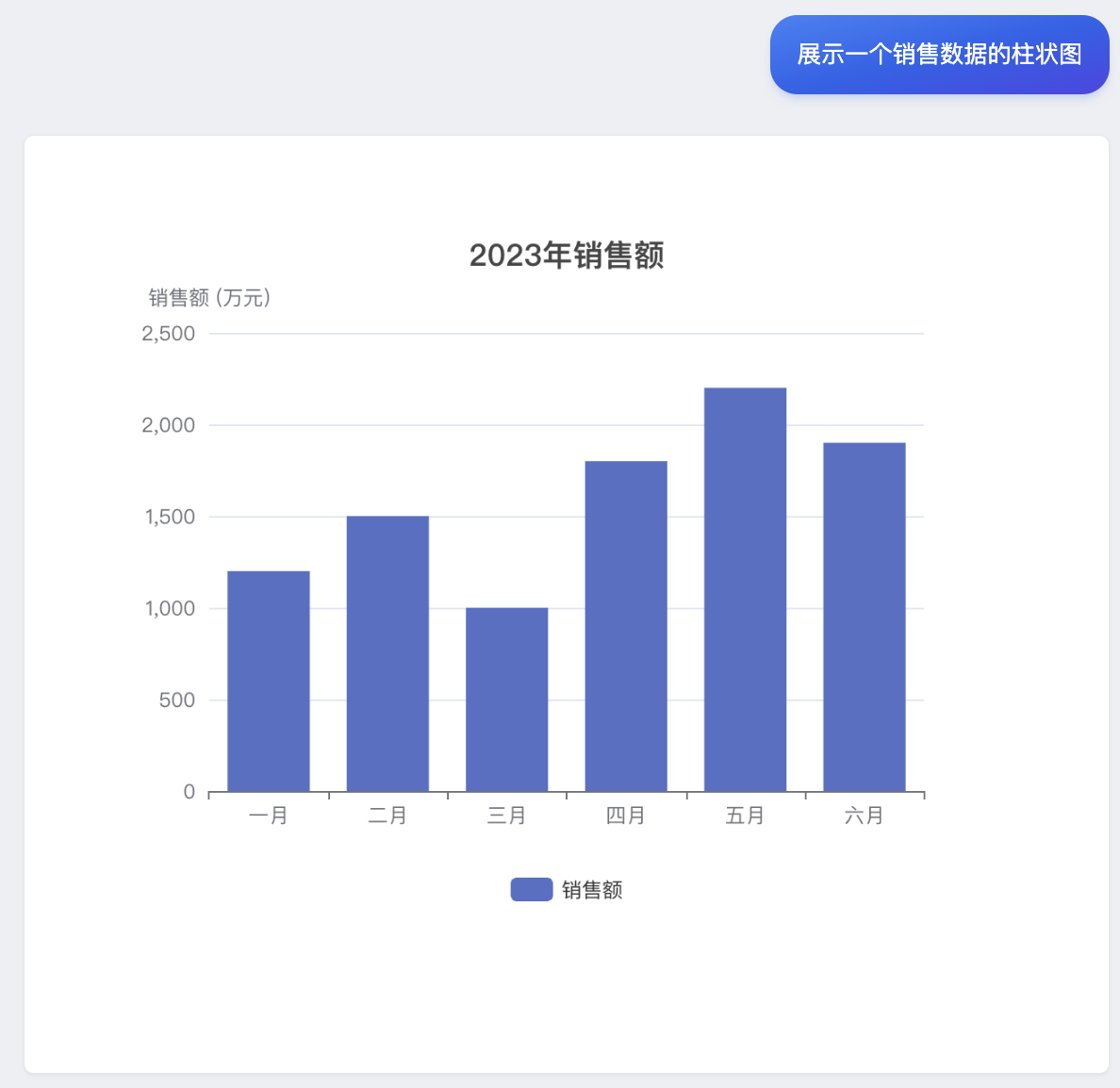Click the 展示一个销售数据的柱状图 button
The image size is (1120, 1088).
coord(939,54)
